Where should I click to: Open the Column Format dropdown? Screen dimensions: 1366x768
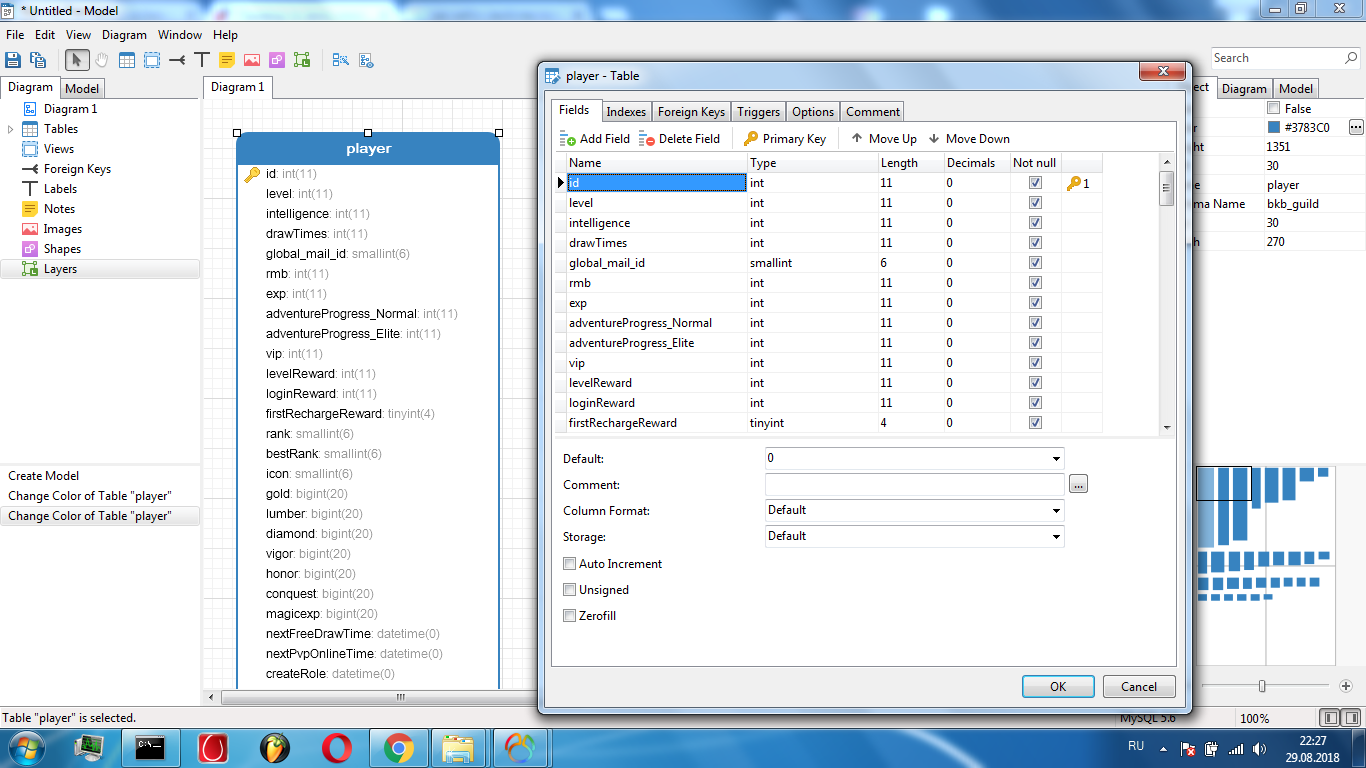(1057, 511)
